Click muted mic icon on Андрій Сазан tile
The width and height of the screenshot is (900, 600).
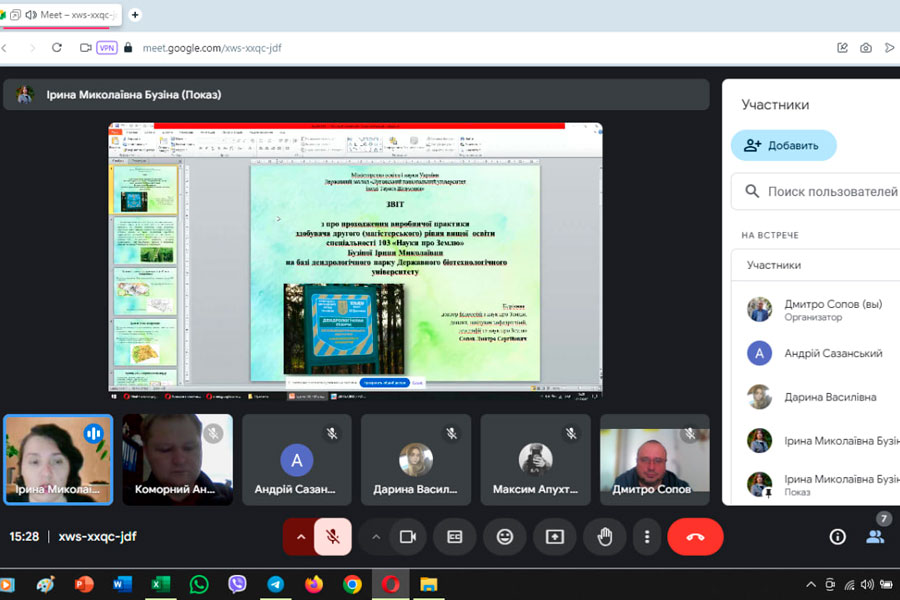pos(332,433)
